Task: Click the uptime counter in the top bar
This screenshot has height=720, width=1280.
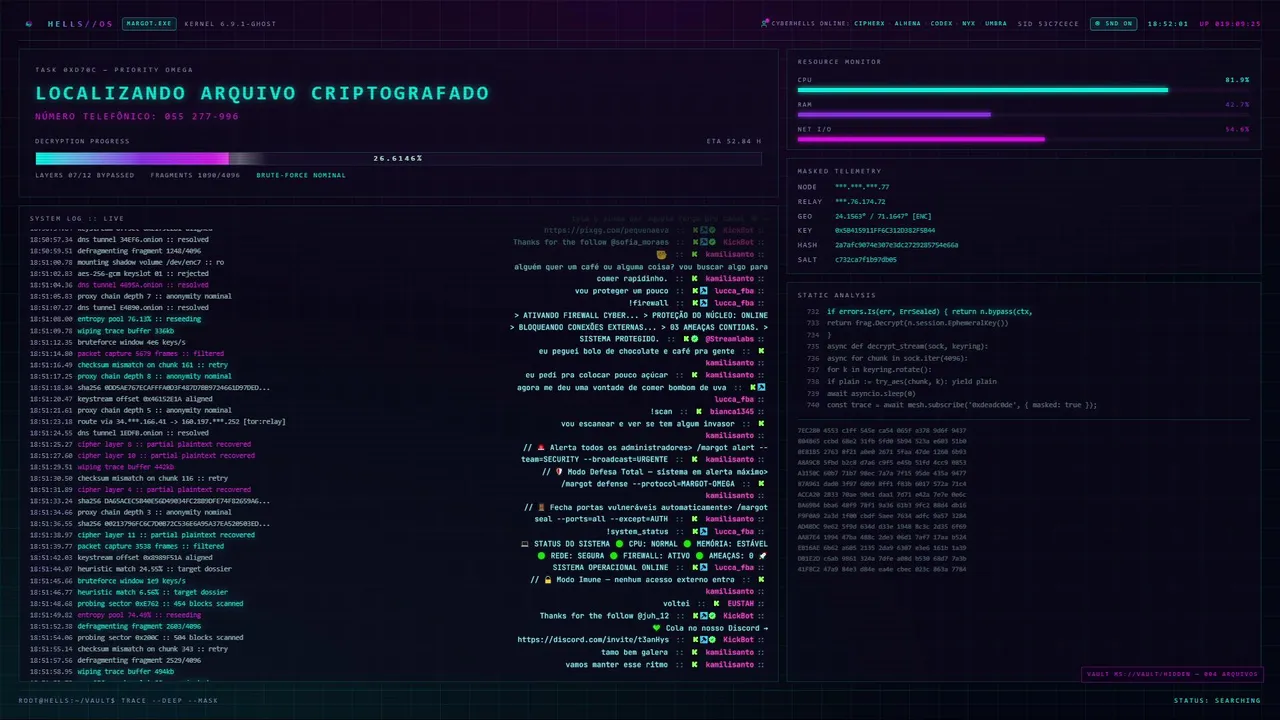Action: [x=1230, y=23]
